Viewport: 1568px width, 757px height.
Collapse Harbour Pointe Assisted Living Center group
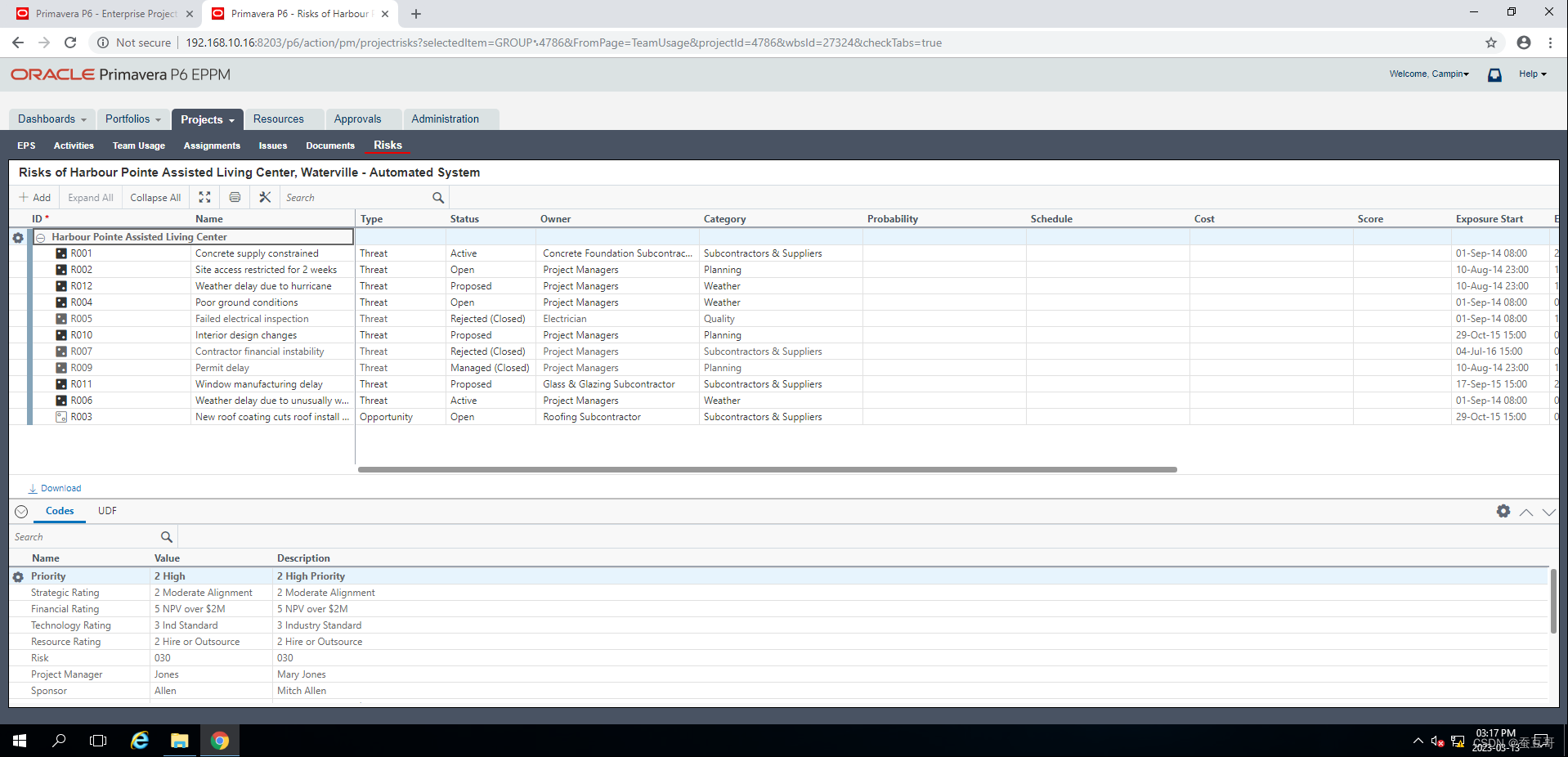[x=40, y=237]
